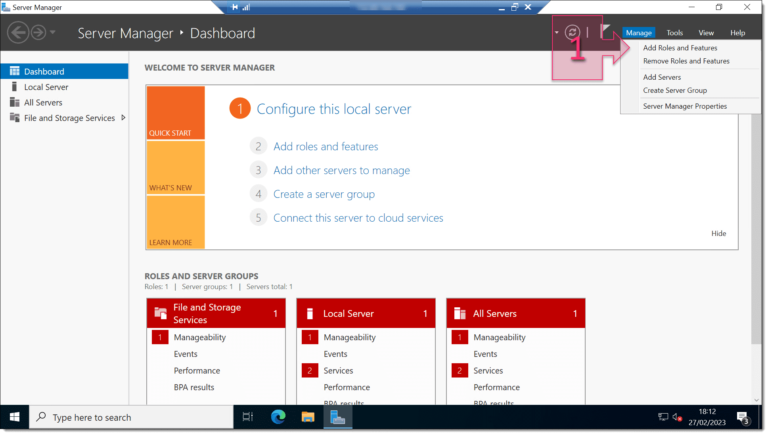This screenshot has height=435, width=768.
Task: Click the dashboard vertical scrollbar
Action: [756, 227]
